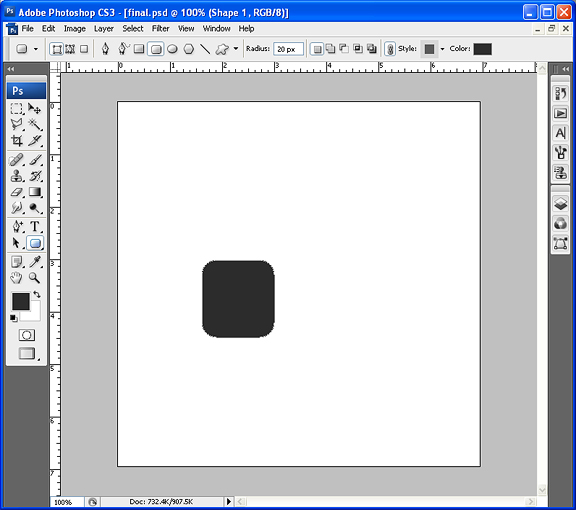This screenshot has width=576, height=510.
Task: Select the Healing Brush tool
Action: (x=17, y=160)
